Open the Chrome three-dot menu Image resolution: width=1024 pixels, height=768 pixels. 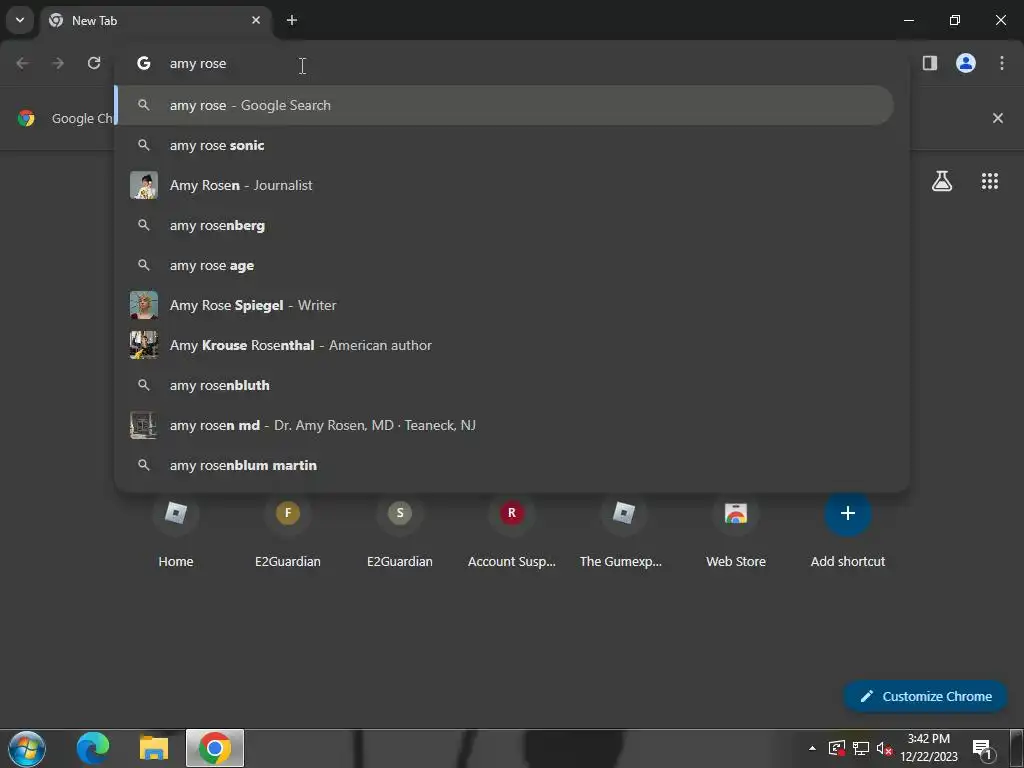(x=1002, y=63)
